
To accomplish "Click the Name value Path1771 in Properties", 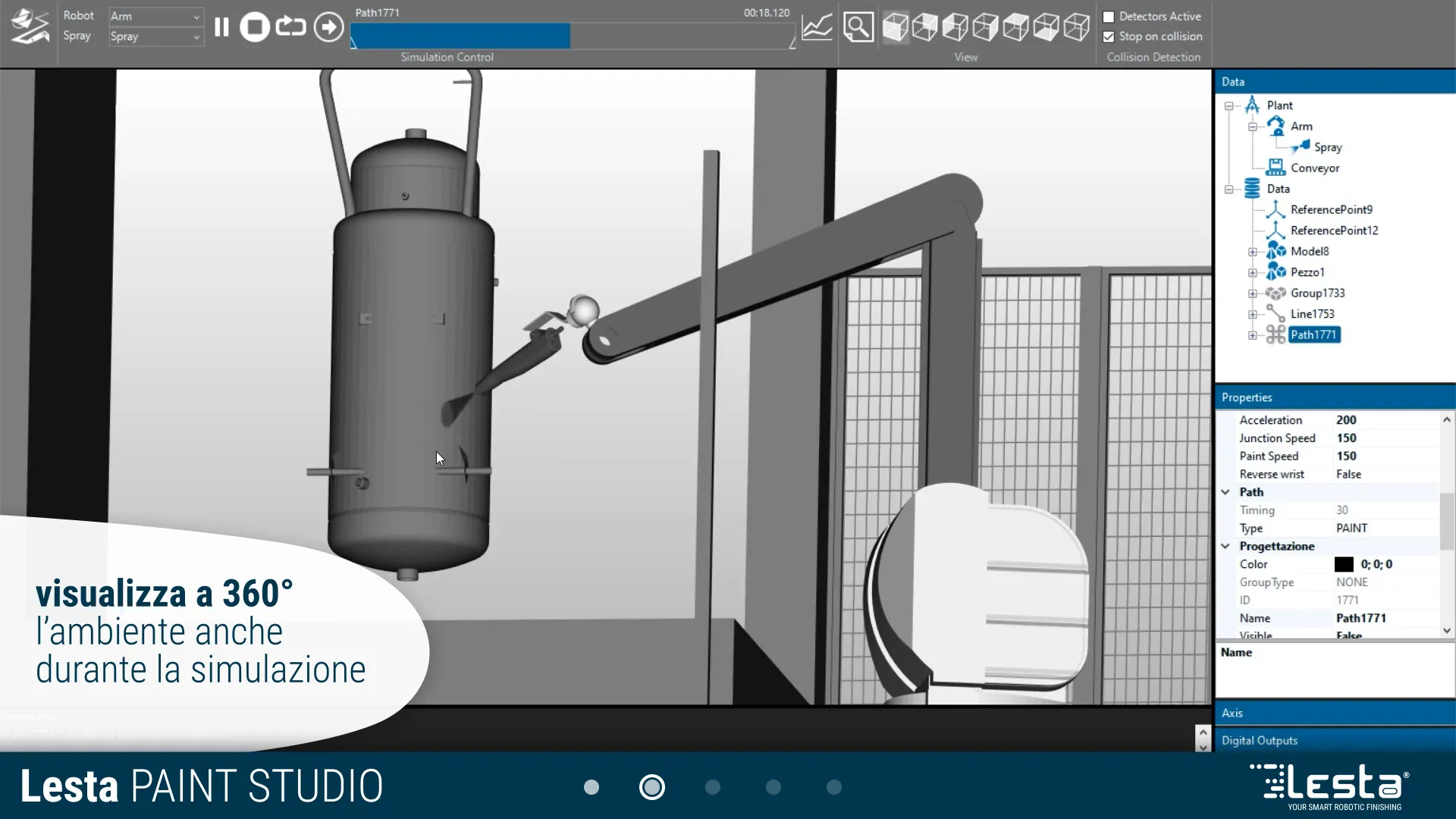I will (1360, 618).
